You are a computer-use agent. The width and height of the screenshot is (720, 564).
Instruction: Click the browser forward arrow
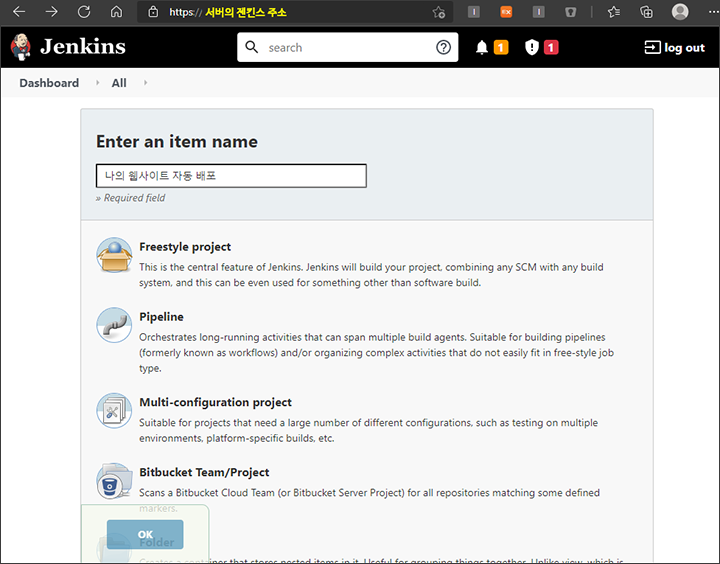51,11
